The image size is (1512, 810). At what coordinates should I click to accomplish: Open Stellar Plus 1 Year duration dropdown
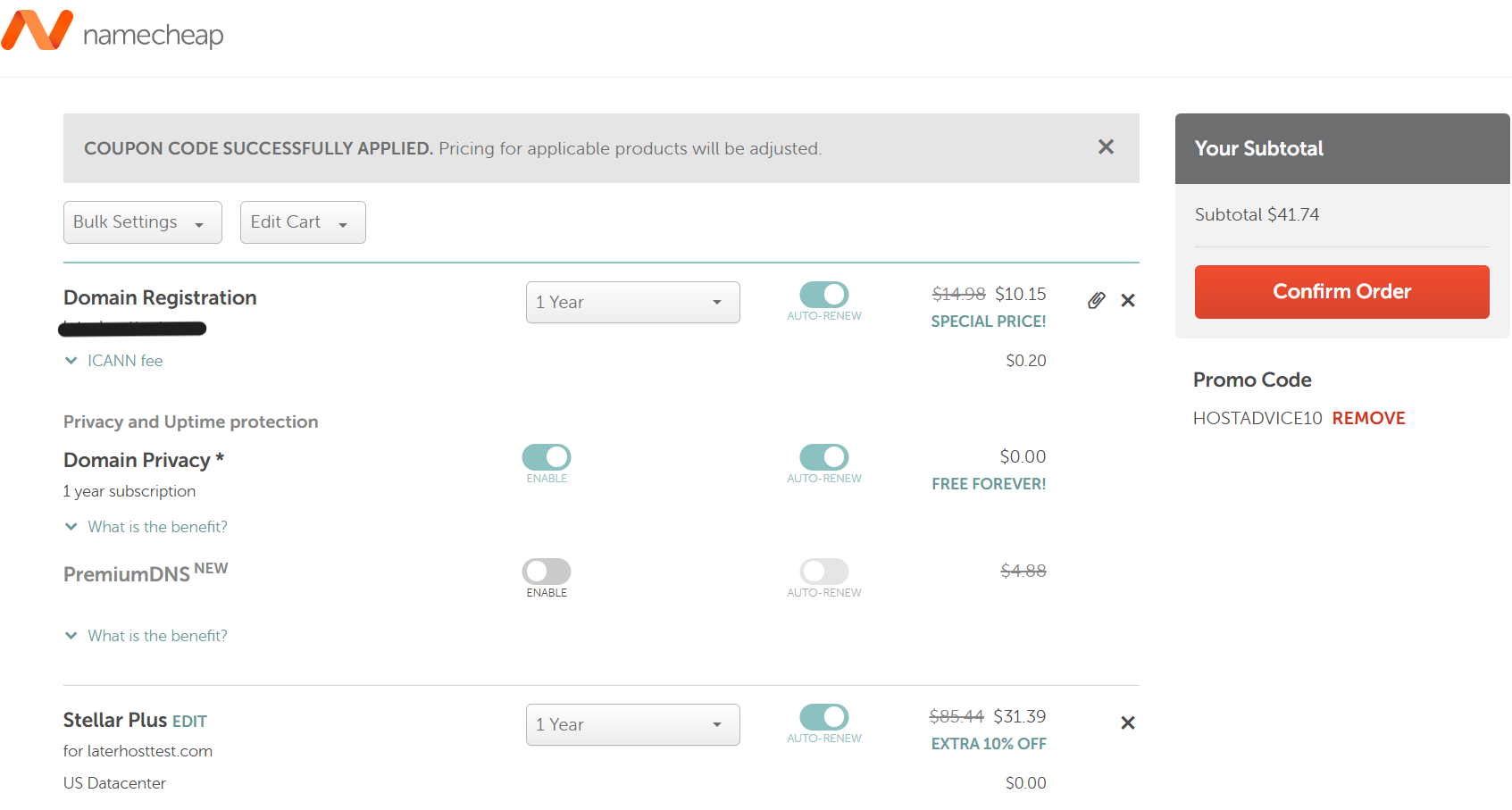pyautogui.click(x=632, y=725)
